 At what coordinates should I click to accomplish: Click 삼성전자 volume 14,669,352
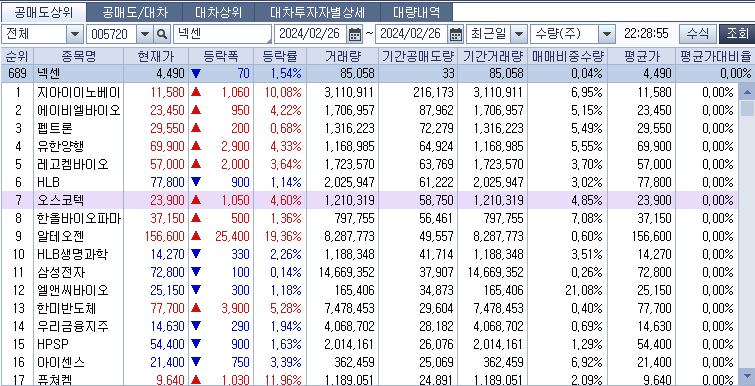point(346,272)
